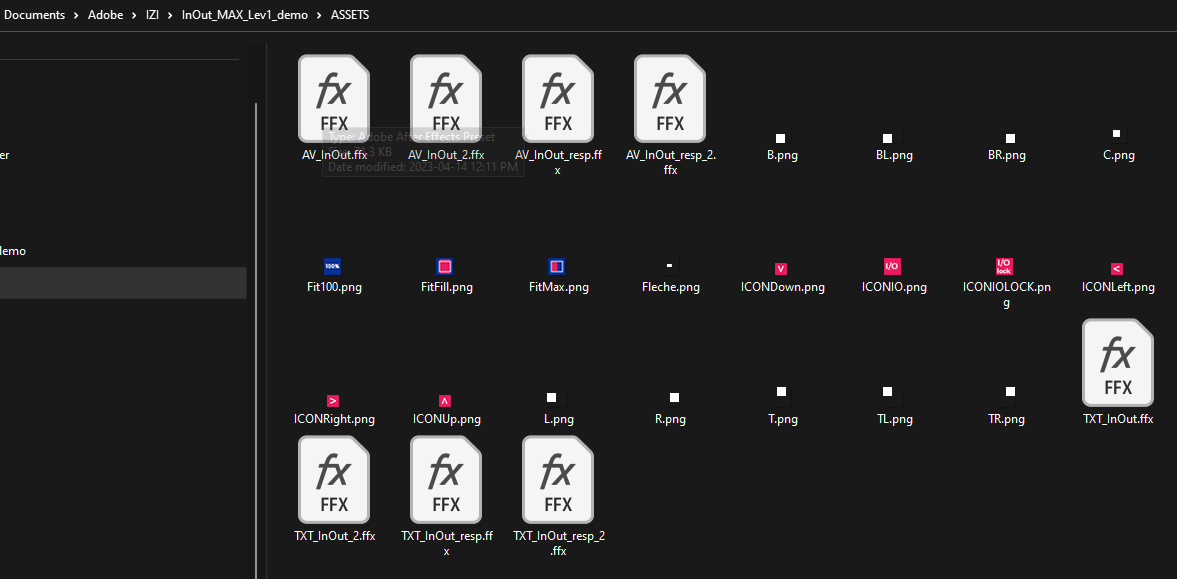Select the TXT_InOut_resp.ffx preset file icon
This screenshot has width=1177, height=579.
coord(446,480)
